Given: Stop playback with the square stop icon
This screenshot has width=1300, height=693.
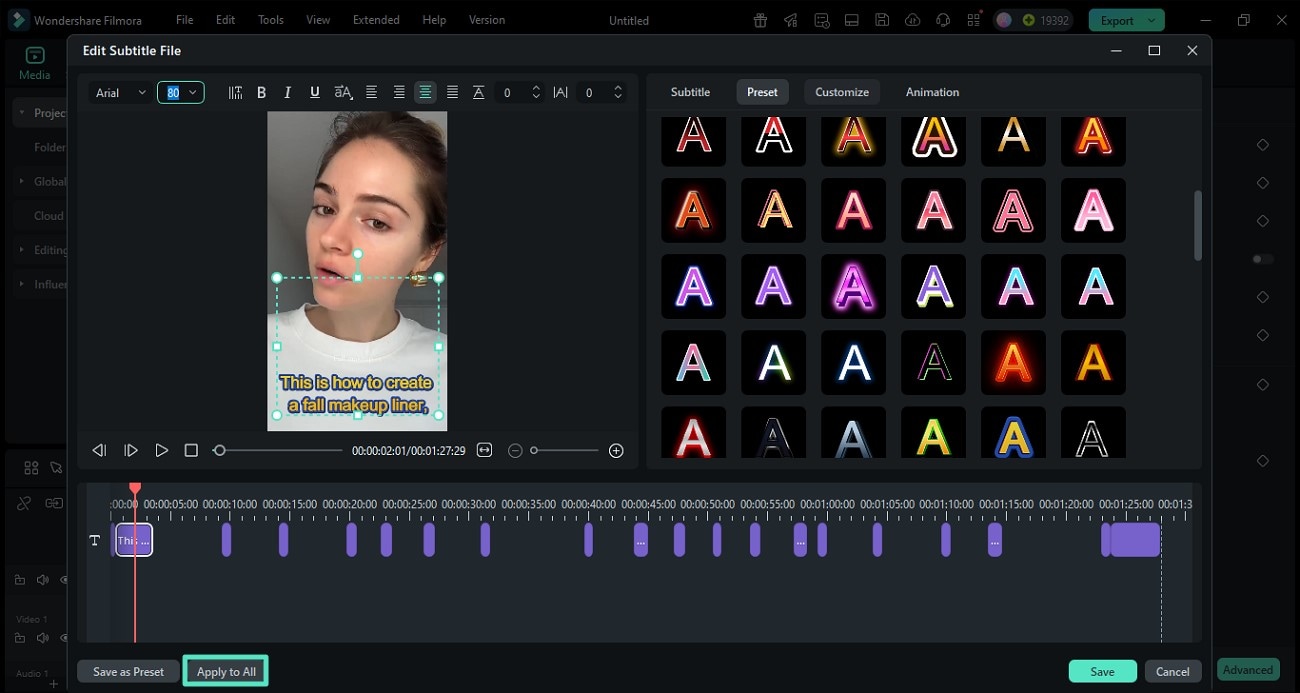Looking at the screenshot, I should click(x=191, y=451).
